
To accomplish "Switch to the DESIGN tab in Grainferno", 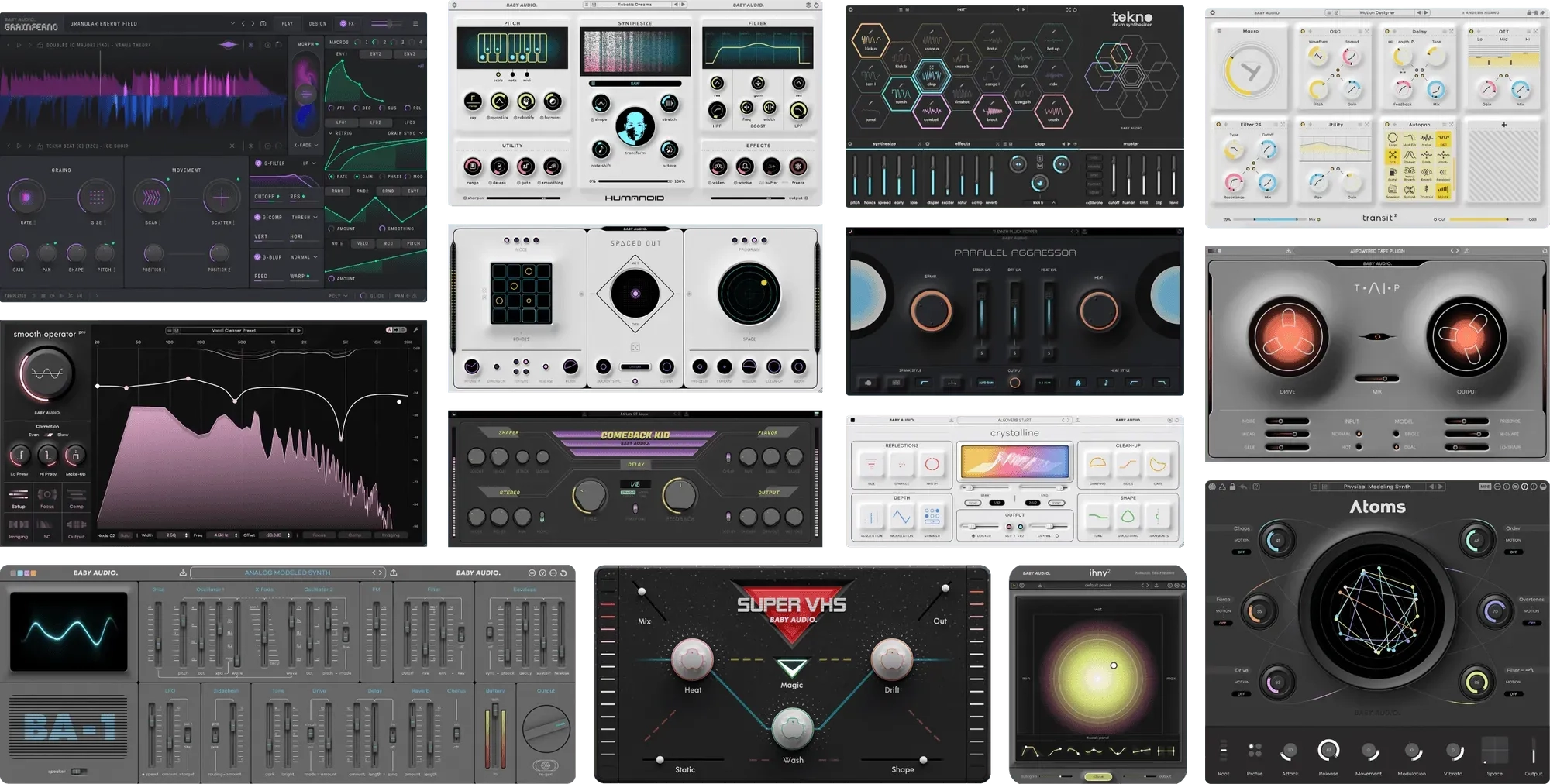I will coord(317,24).
